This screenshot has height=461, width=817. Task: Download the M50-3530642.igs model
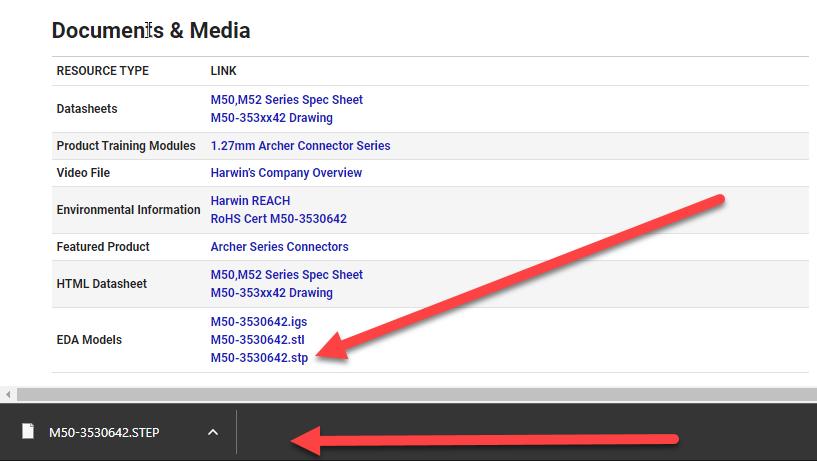(259, 322)
